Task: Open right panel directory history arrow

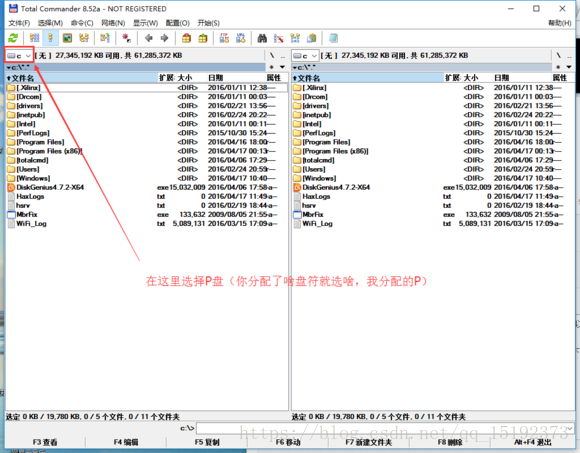Action: coord(569,67)
